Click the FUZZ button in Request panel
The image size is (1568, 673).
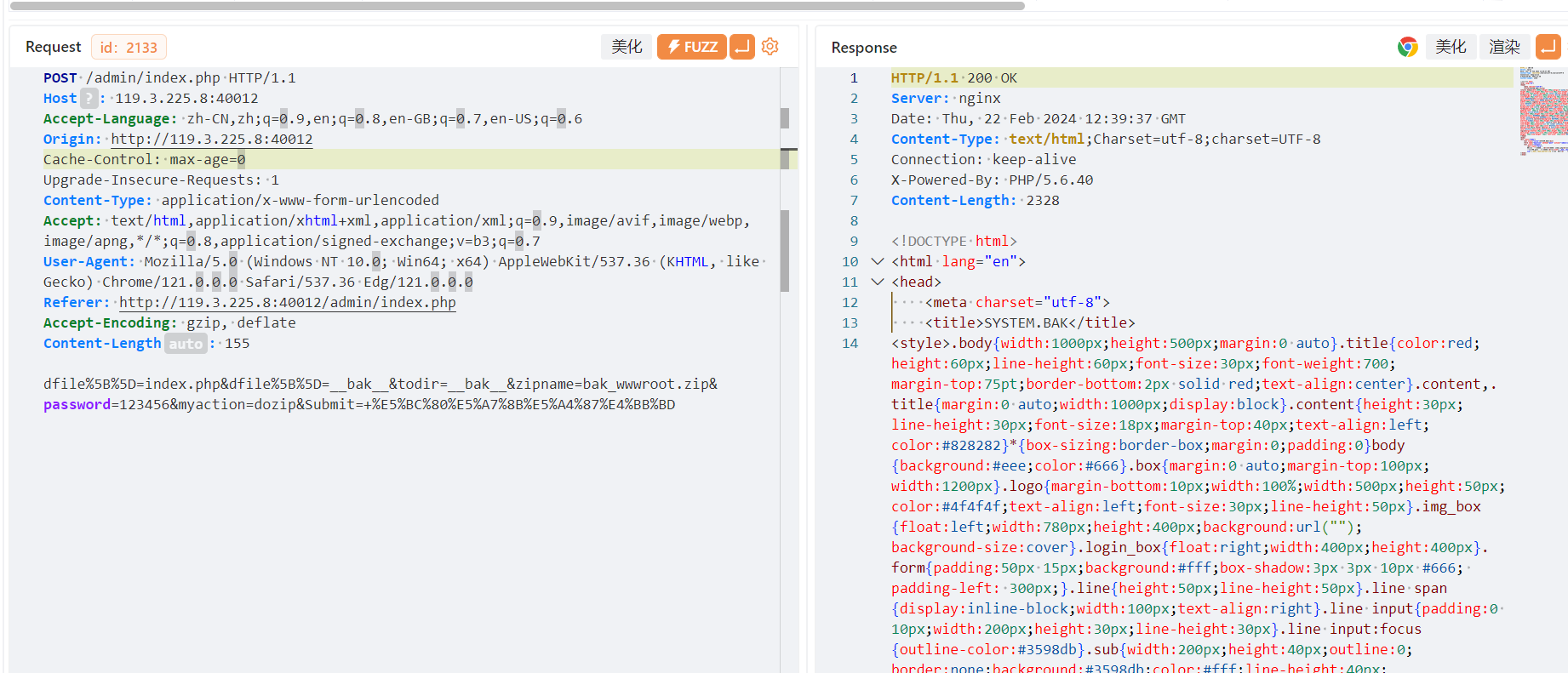click(x=691, y=47)
